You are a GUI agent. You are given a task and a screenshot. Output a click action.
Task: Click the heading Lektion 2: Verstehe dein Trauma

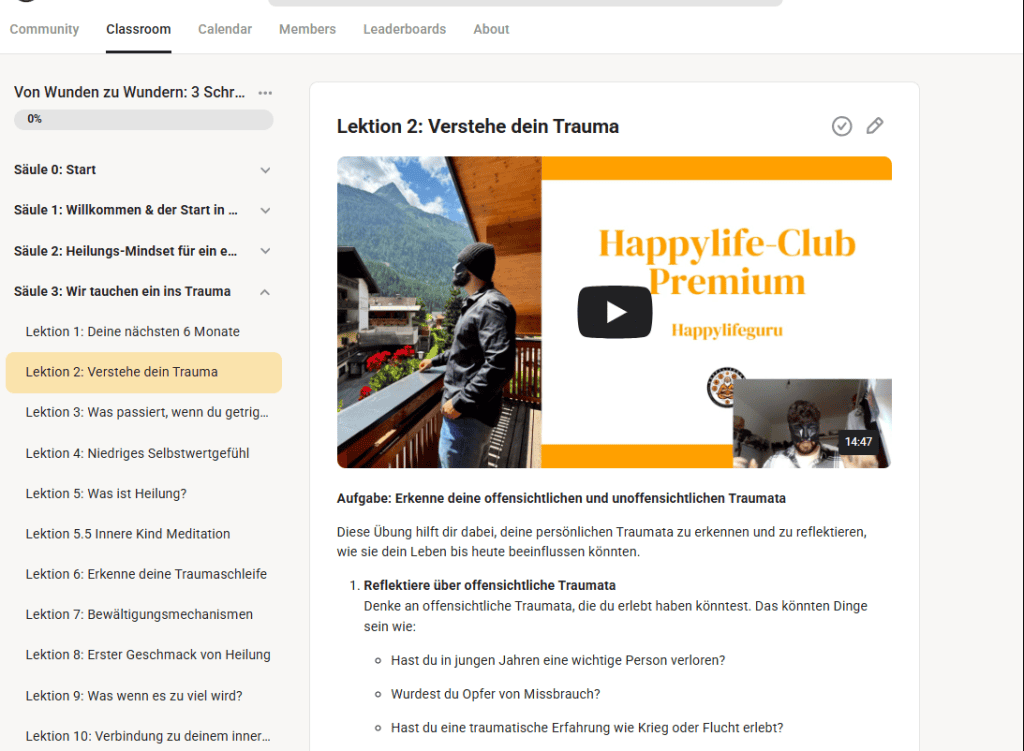click(x=478, y=127)
